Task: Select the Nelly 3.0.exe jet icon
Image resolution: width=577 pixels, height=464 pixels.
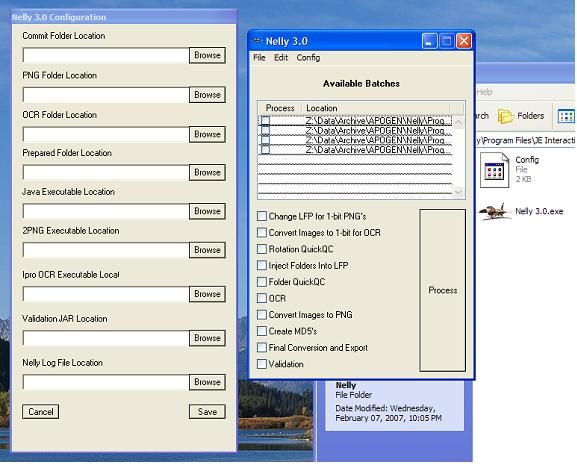Action: click(495, 212)
